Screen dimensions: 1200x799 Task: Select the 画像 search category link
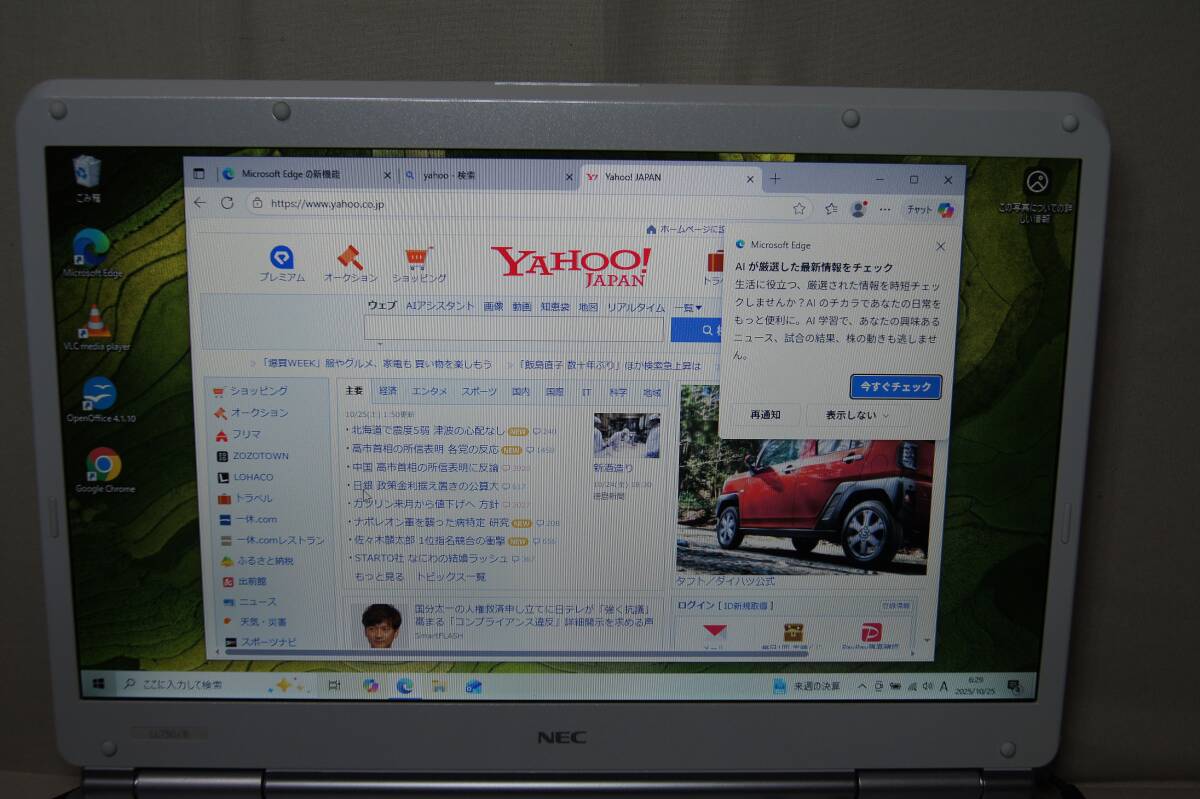pos(493,306)
